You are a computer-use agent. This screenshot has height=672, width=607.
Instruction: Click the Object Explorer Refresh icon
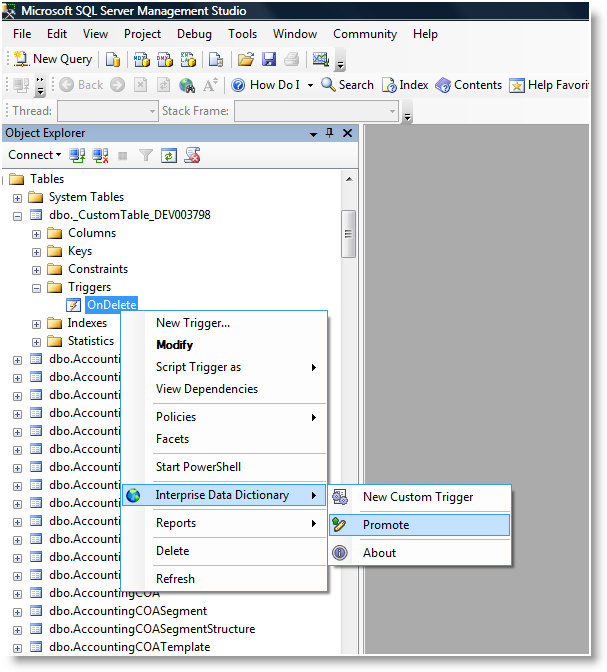[x=168, y=155]
